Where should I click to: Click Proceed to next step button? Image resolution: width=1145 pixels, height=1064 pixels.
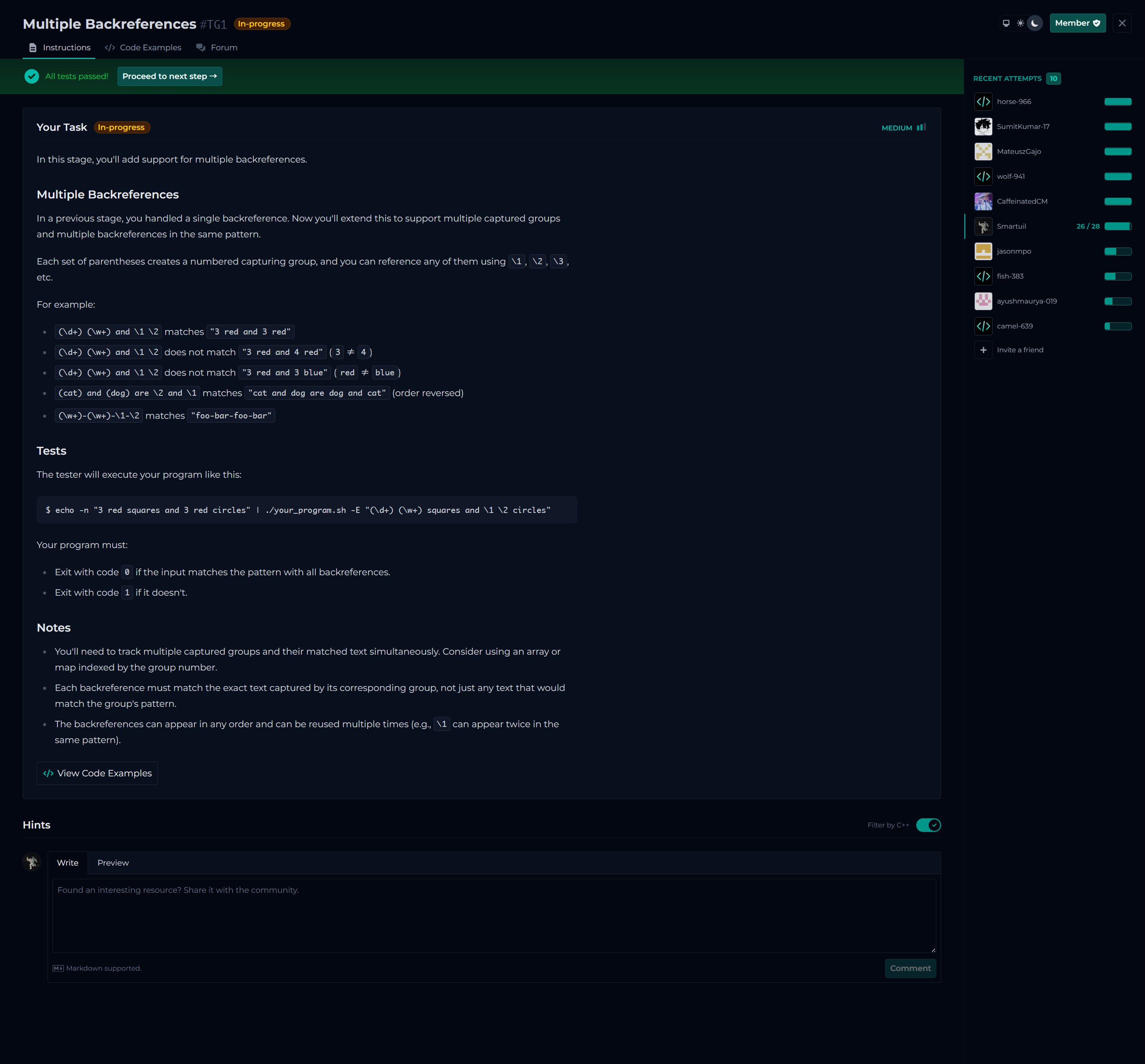tap(169, 76)
